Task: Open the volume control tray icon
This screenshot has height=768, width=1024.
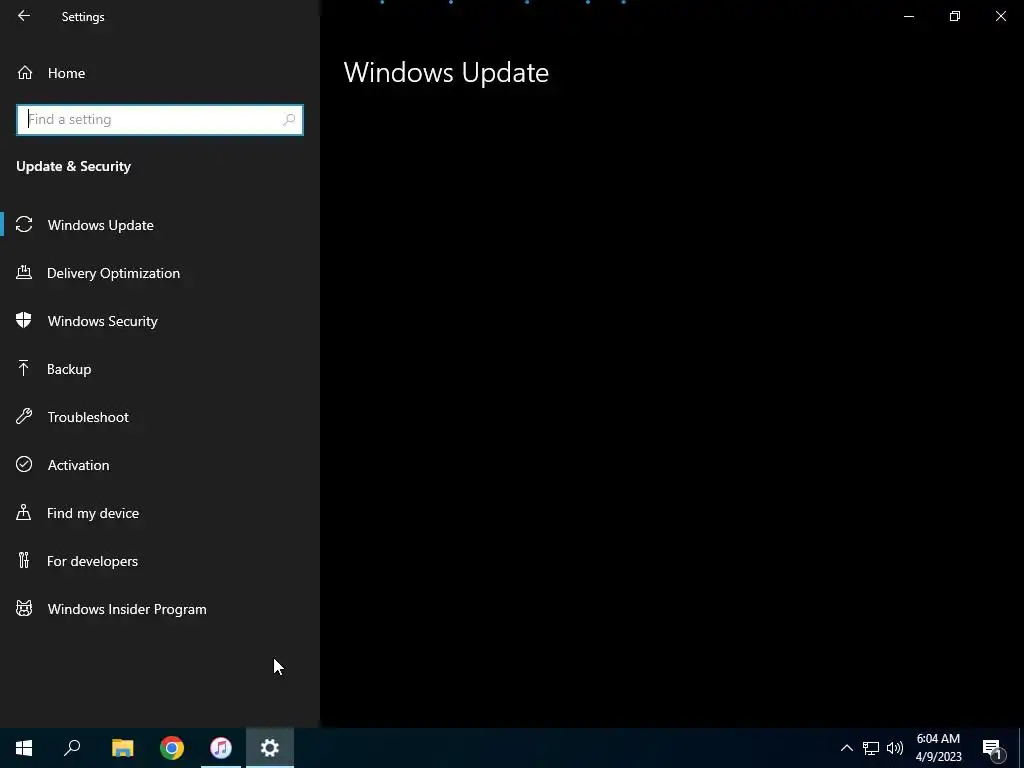Action: pyautogui.click(x=895, y=748)
